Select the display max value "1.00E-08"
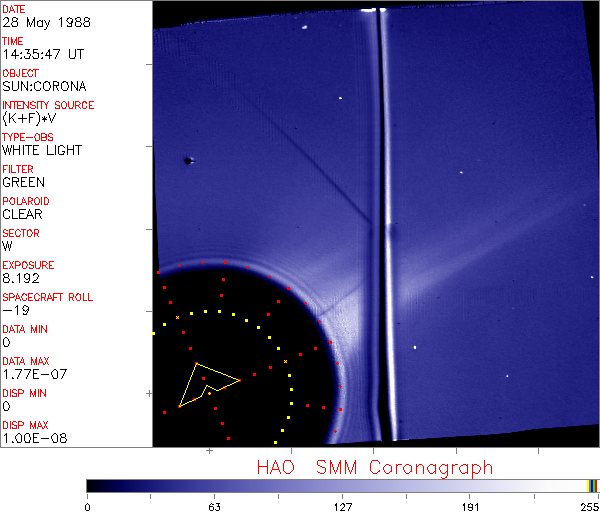The height and width of the screenshot is (512, 600). pyautogui.click(x=34, y=438)
